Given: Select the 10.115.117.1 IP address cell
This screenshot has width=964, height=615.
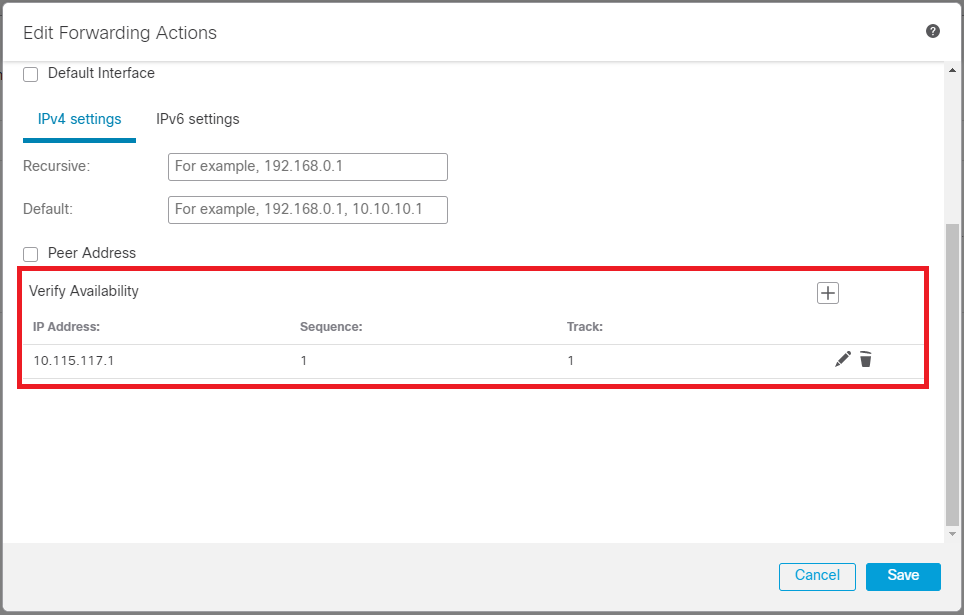Looking at the screenshot, I should click(74, 361).
